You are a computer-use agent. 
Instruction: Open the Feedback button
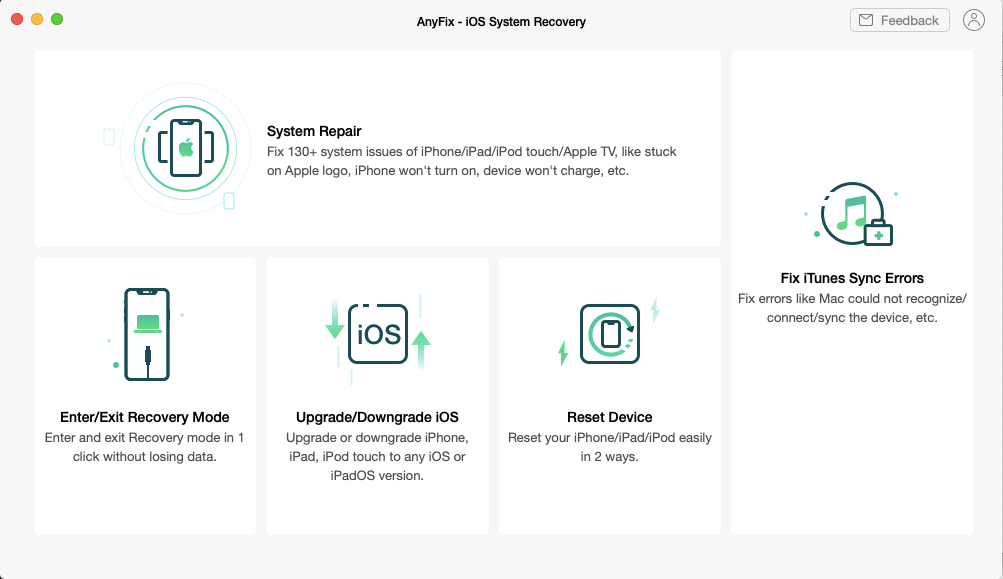[899, 20]
